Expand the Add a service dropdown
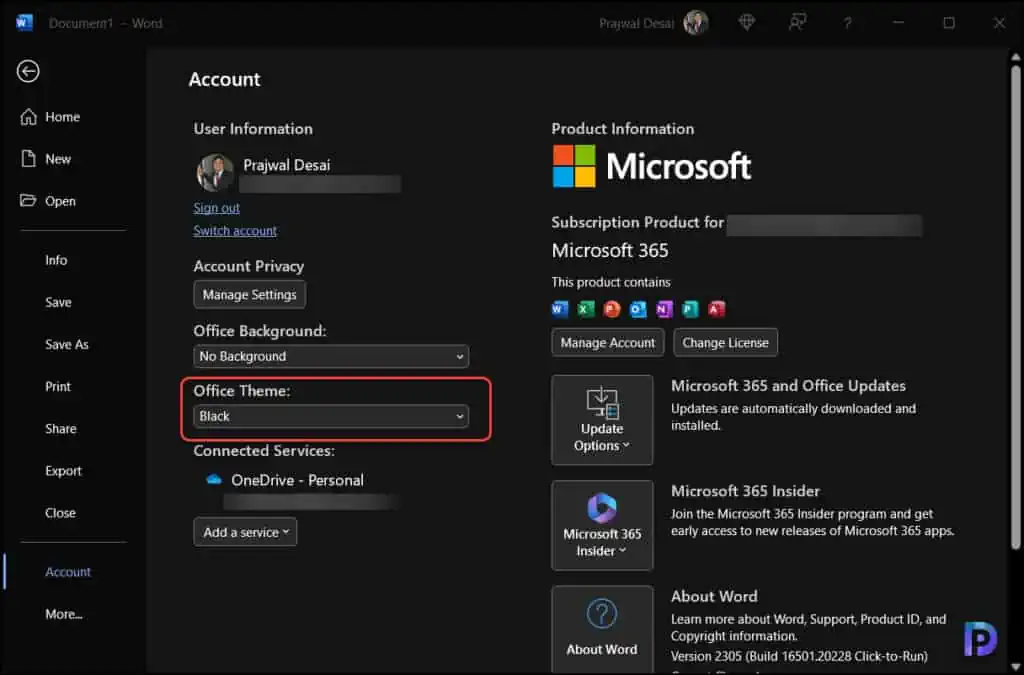The image size is (1024, 675). click(245, 532)
